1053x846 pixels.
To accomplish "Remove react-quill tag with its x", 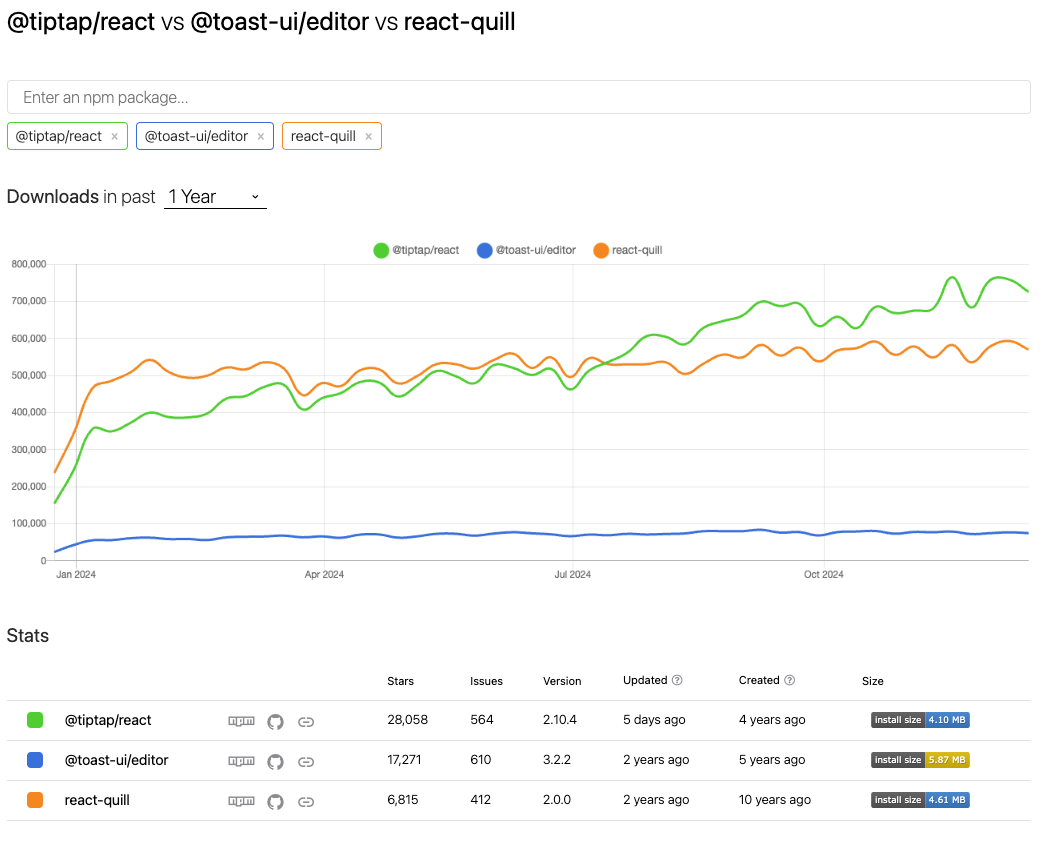I will [368, 136].
